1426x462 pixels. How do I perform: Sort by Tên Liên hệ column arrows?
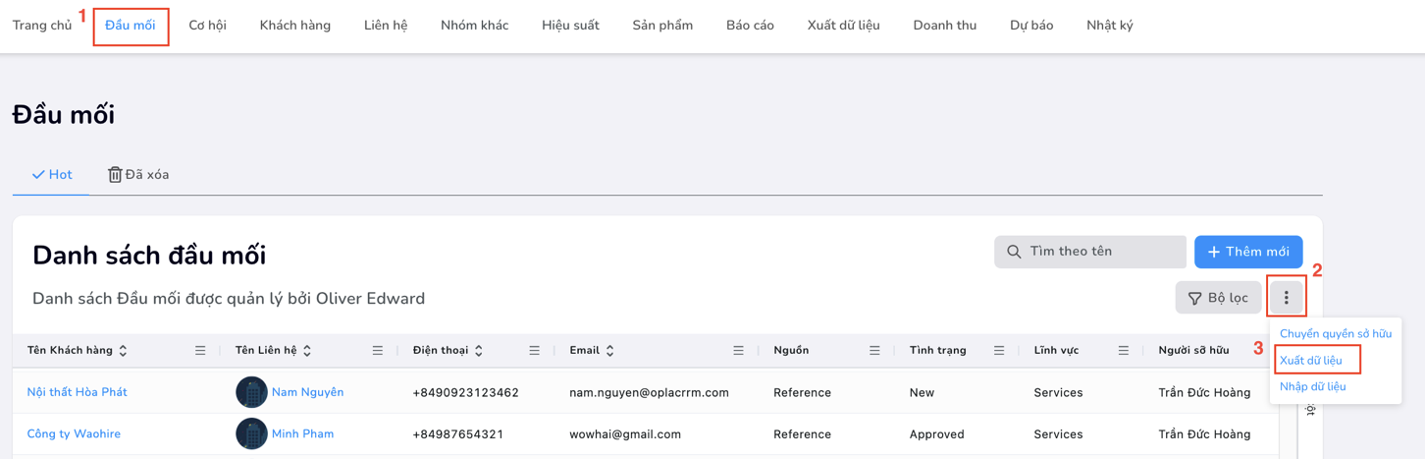click(x=307, y=351)
